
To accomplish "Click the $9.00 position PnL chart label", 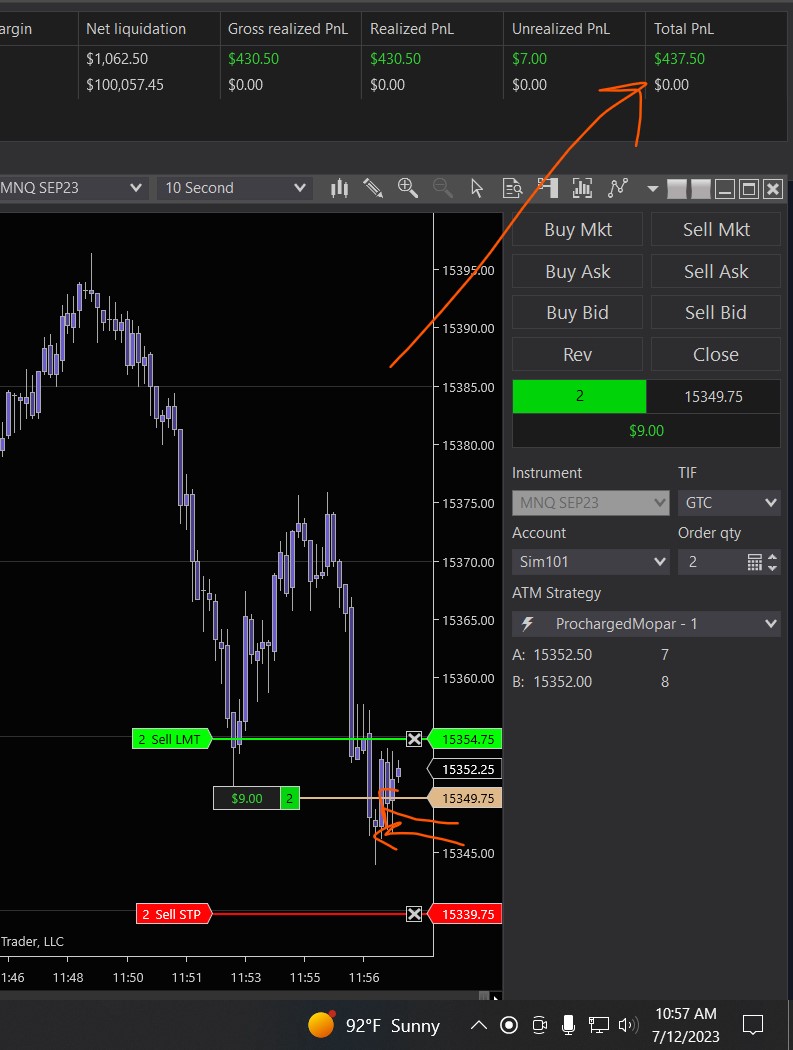I will click(246, 798).
